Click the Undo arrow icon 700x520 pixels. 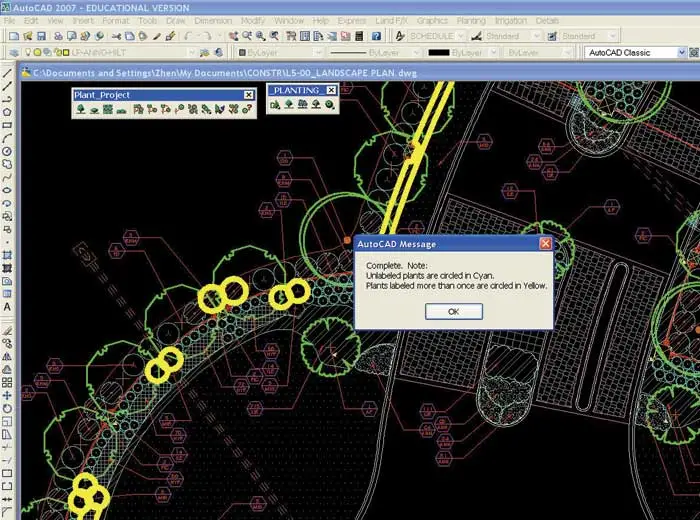pos(186,36)
